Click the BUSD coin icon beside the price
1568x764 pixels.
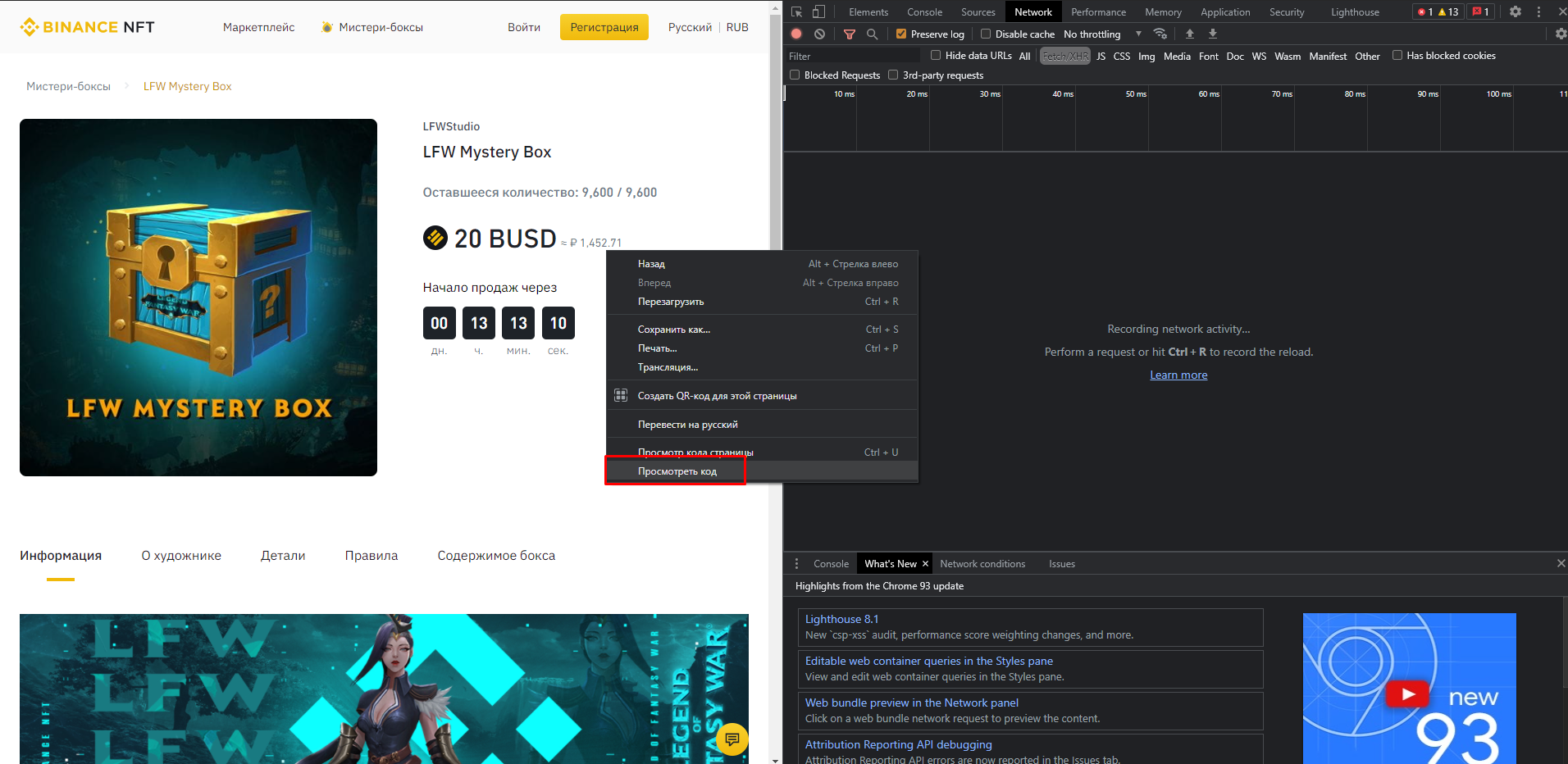435,238
